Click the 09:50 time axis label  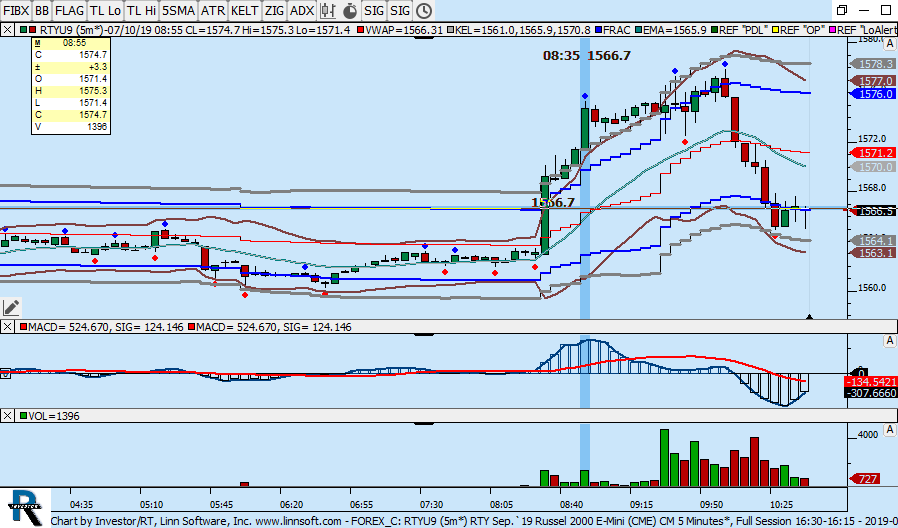pyautogui.click(x=711, y=505)
